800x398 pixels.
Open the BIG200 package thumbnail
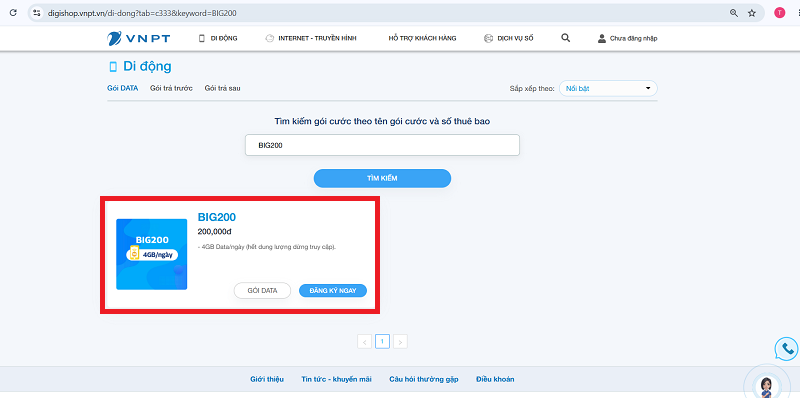click(x=152, y=254)
